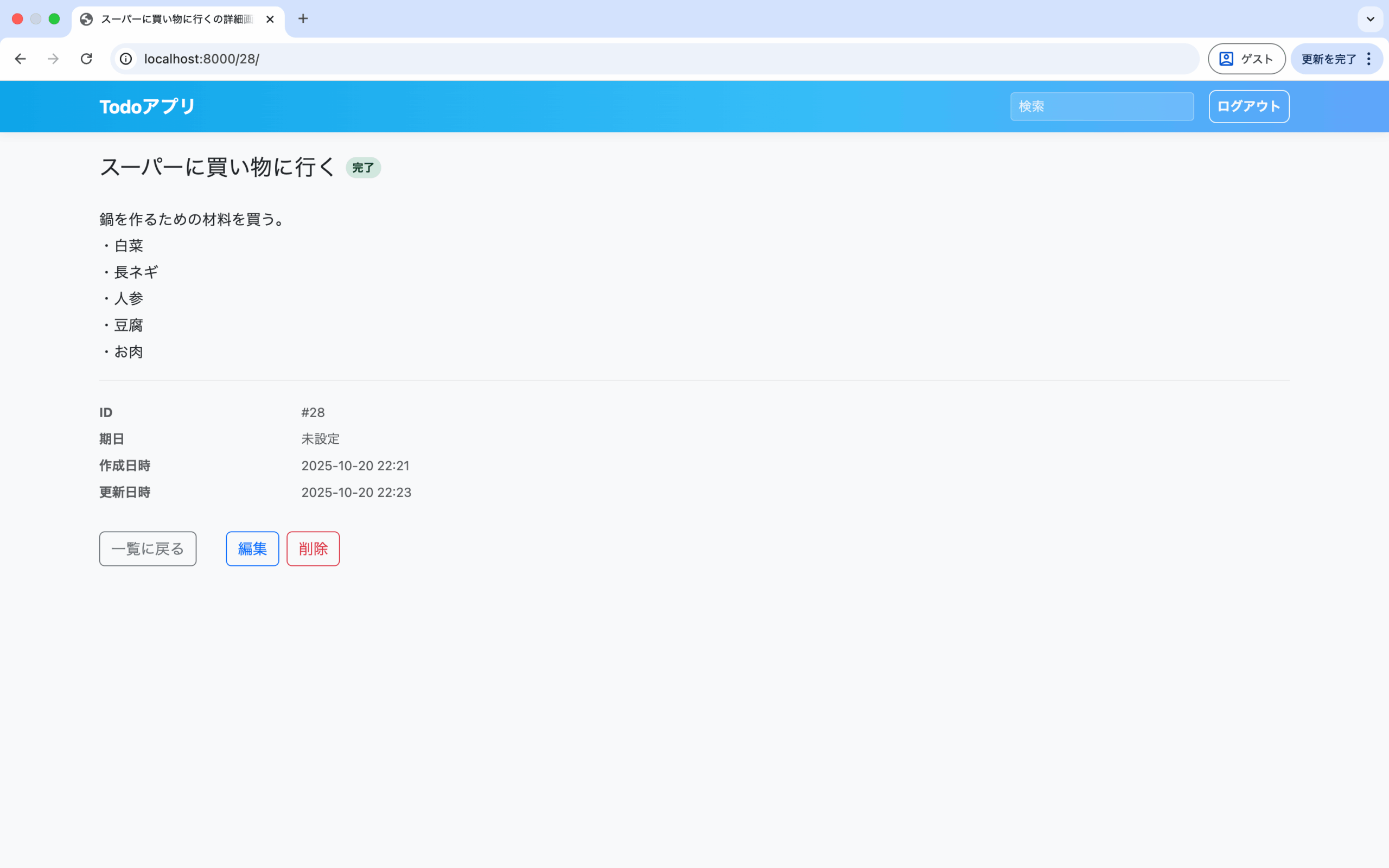1389x868 pixels.
Task: Click the 検索 search field
Action: (x=1101, y=106)
